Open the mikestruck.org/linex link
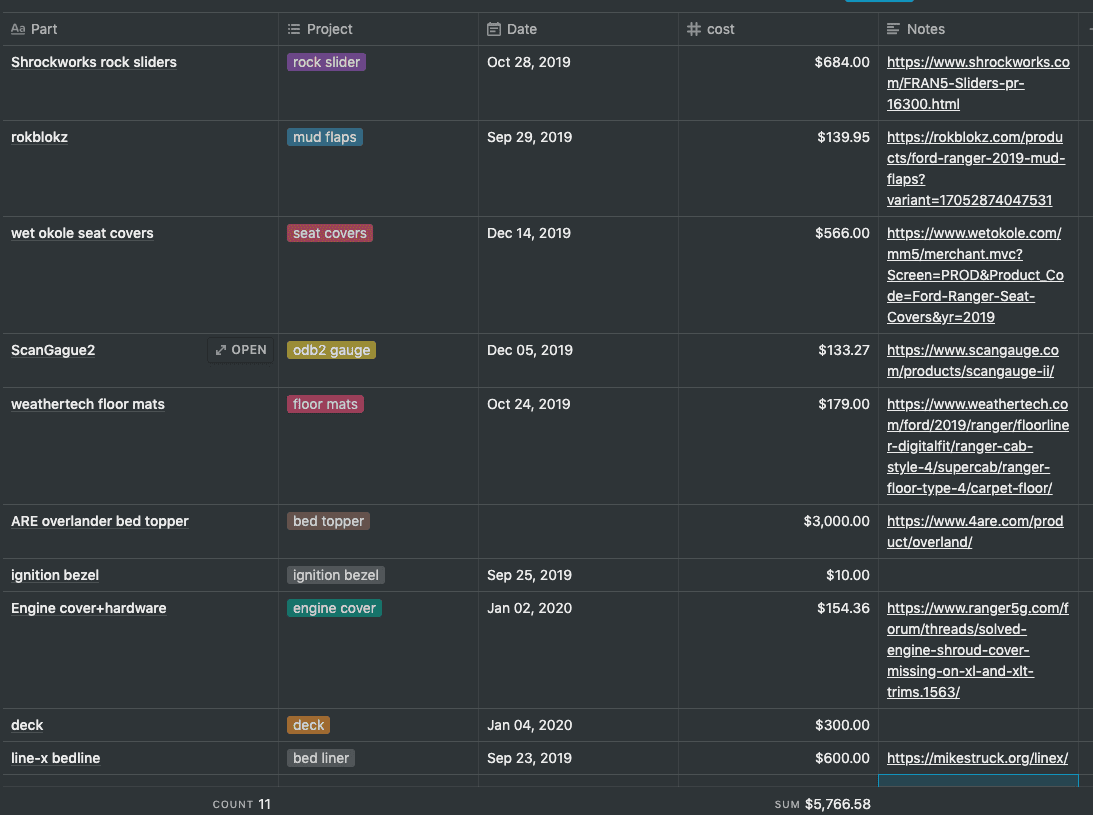Image resolution: width=1093 pixels, height=815 pixels. click(x=977, y=758)
